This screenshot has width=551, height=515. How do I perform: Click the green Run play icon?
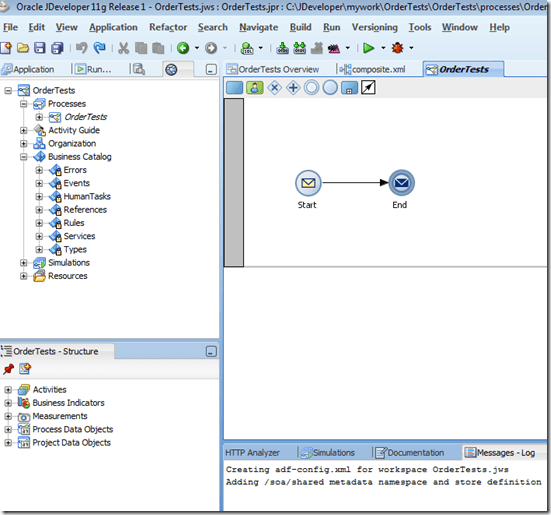[368, 48]
